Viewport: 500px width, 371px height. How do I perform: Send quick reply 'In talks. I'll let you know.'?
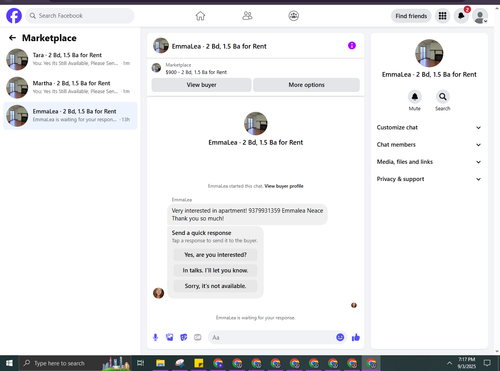pos(215,270)
